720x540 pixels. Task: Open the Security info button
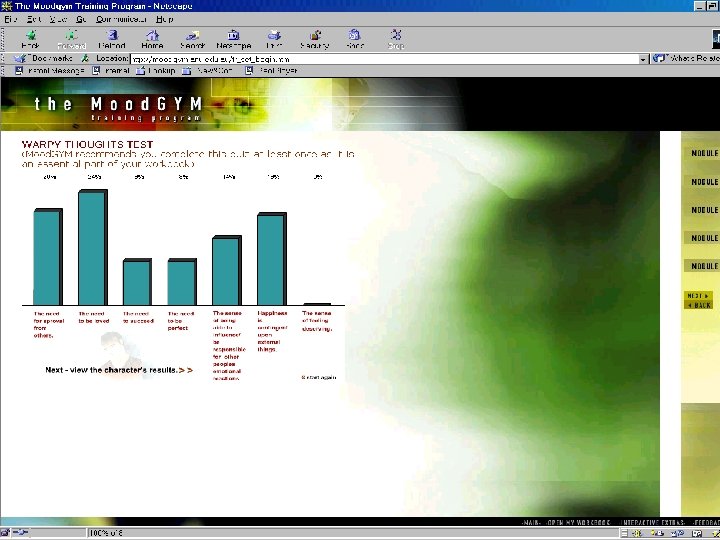click(x=315, y=40)
